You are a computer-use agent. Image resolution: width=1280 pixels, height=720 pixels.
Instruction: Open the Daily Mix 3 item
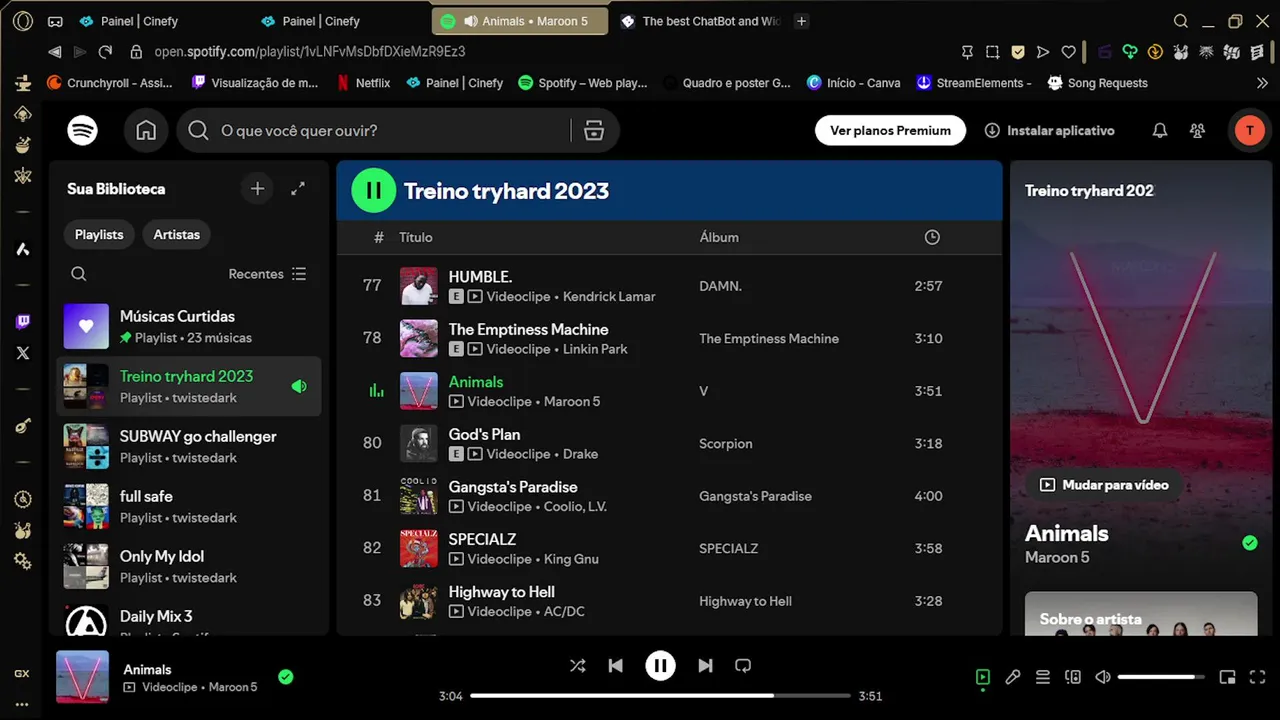189,616
